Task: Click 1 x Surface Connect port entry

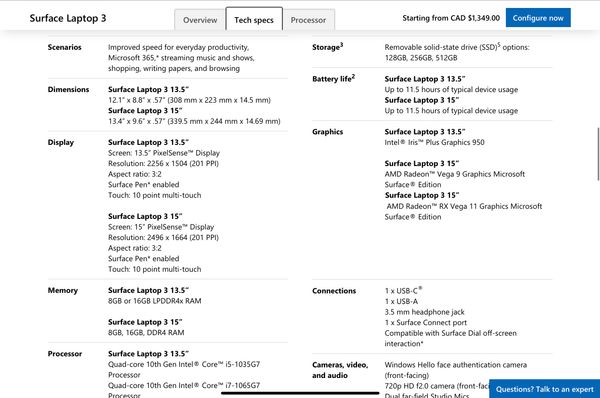Action: coord(426,322)
